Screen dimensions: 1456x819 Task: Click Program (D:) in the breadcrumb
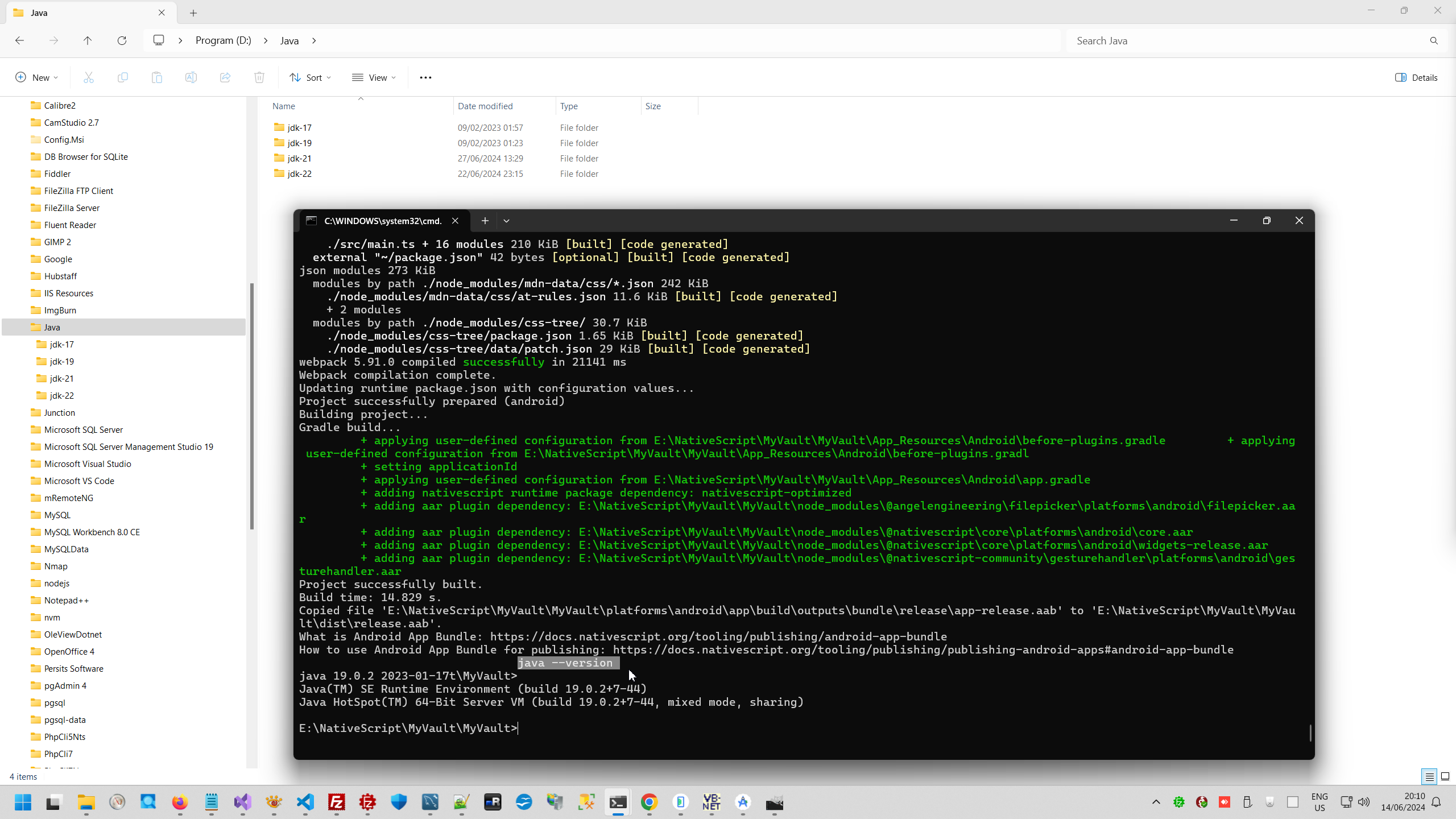[223, 40]
